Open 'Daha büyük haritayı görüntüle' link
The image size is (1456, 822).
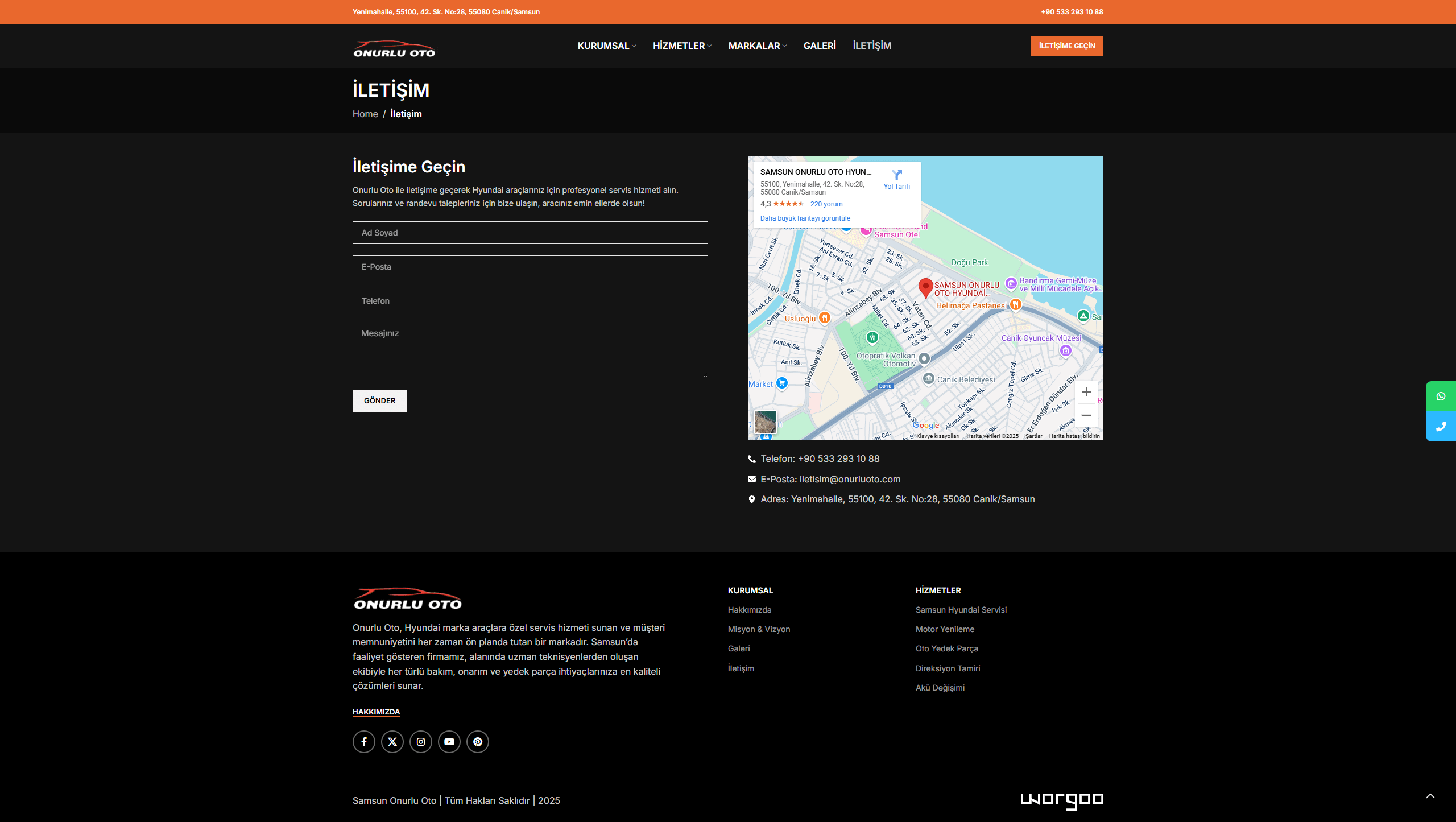point(805,218)
